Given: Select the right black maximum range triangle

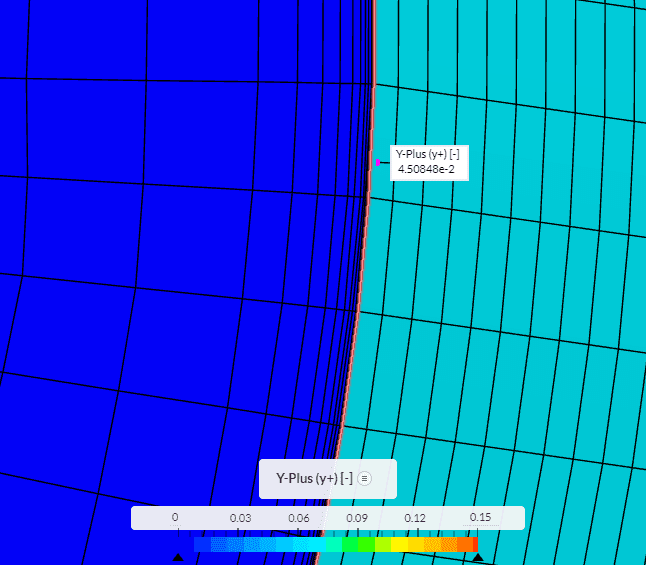Looking at the screenshot, I should tap(477, 557).
